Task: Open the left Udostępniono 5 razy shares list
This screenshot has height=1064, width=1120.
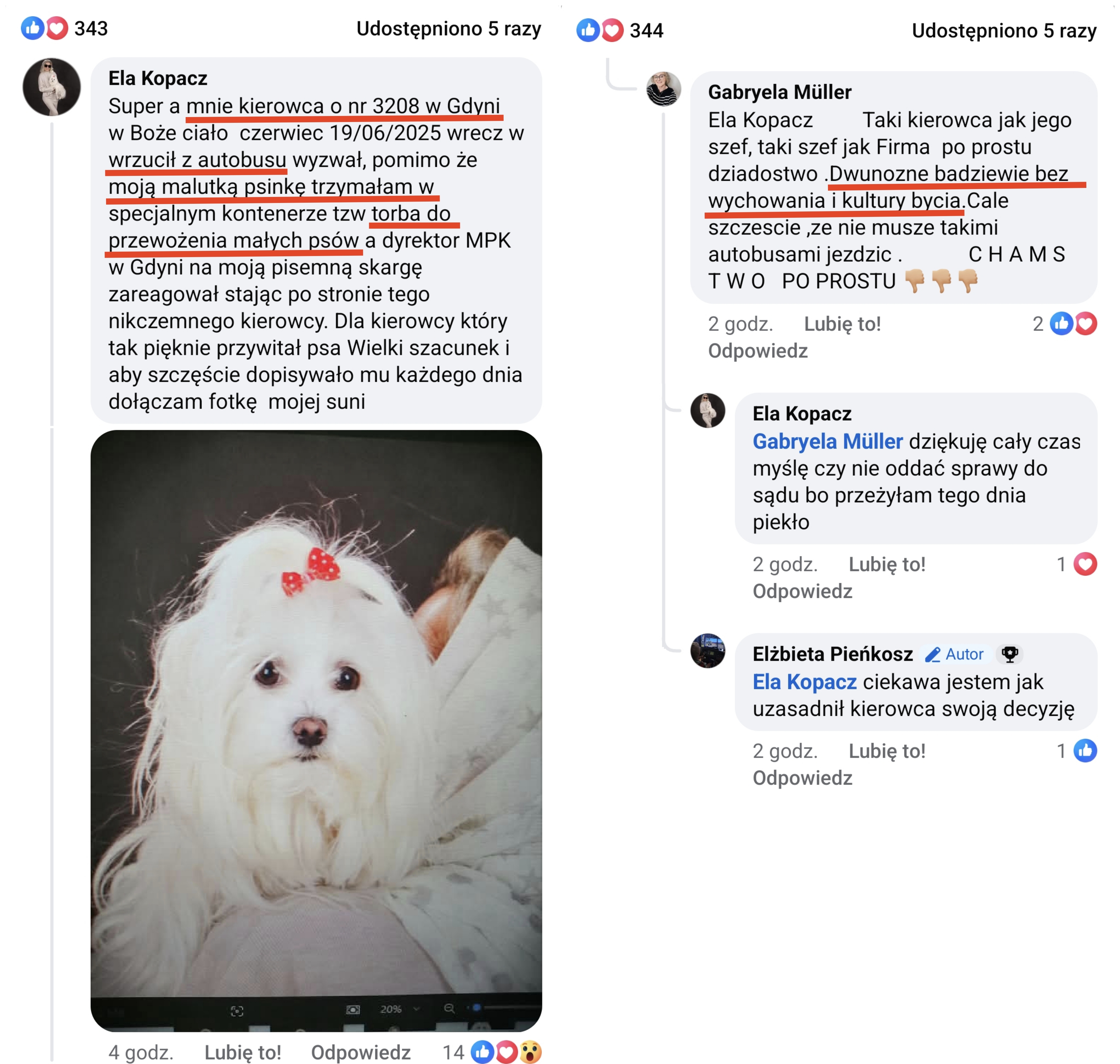Action: point(448,28)
